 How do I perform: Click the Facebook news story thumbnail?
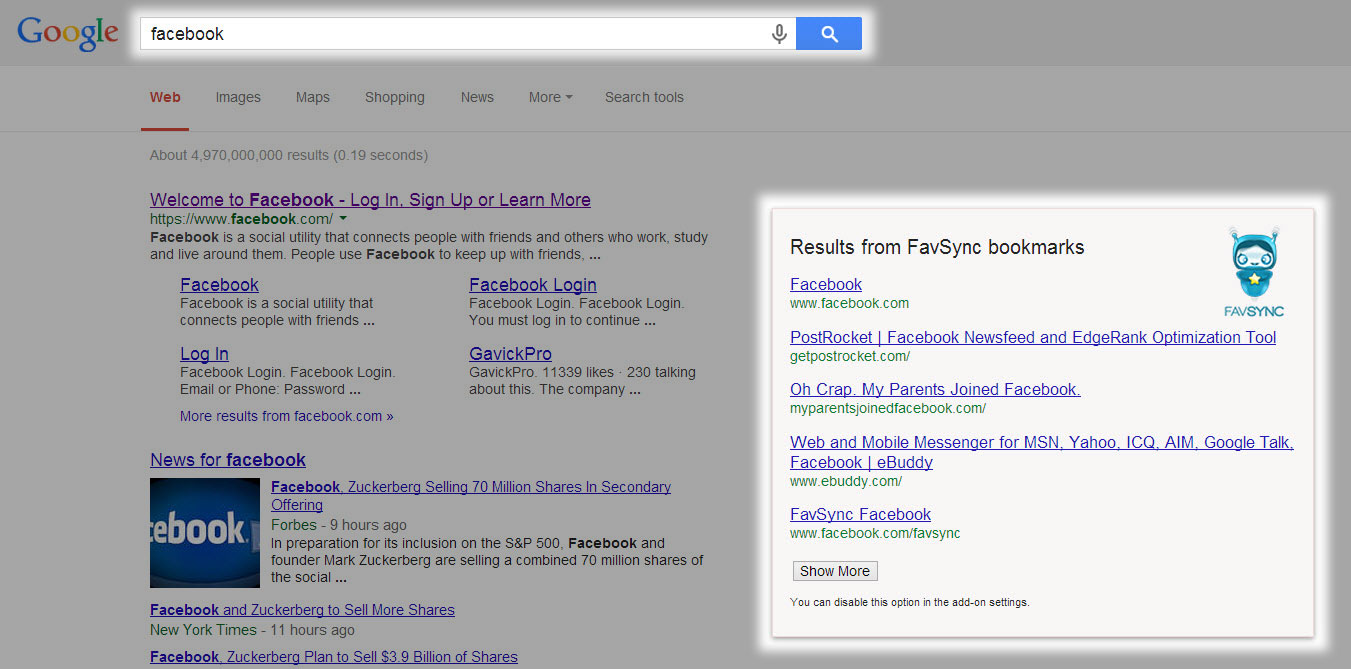[x=205, y=532]
